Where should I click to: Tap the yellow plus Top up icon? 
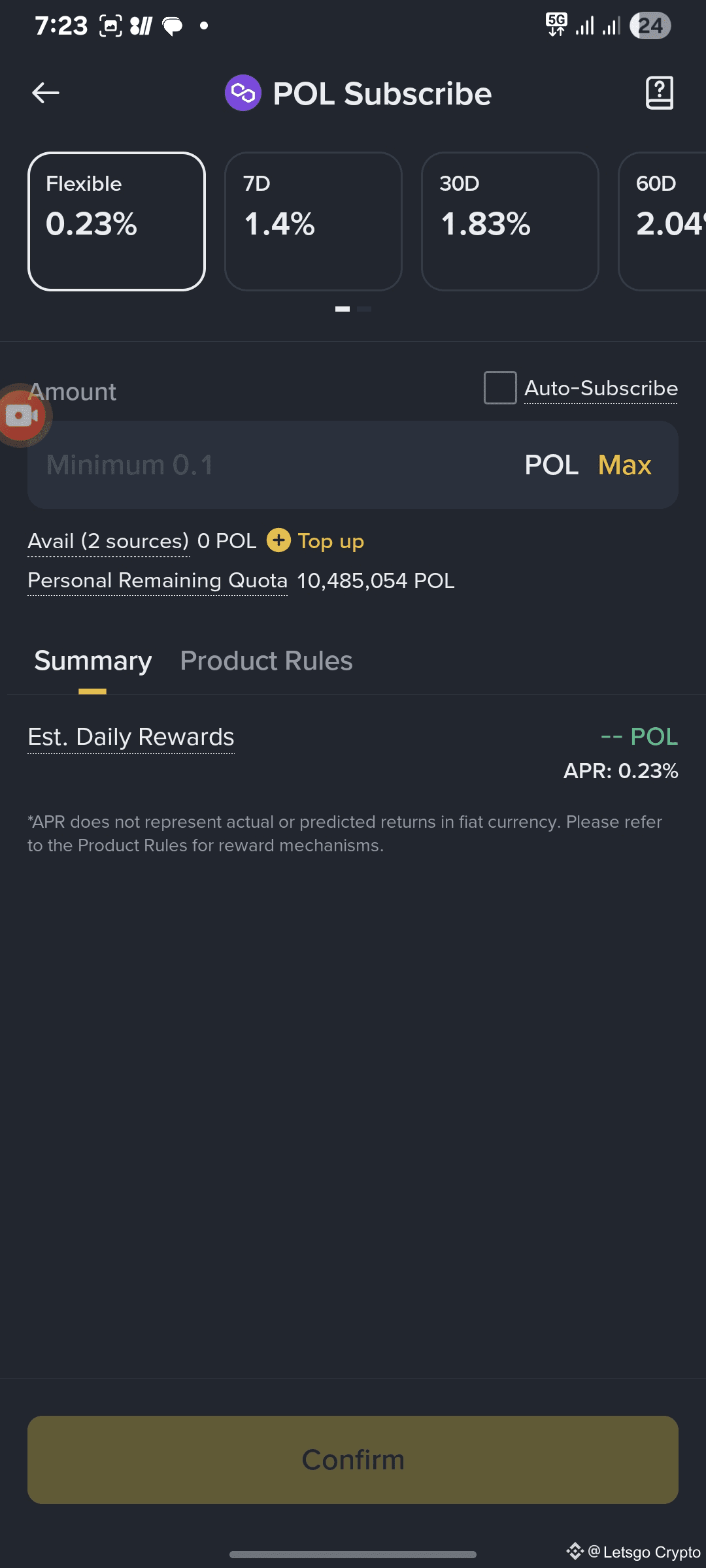click(278, 540)
